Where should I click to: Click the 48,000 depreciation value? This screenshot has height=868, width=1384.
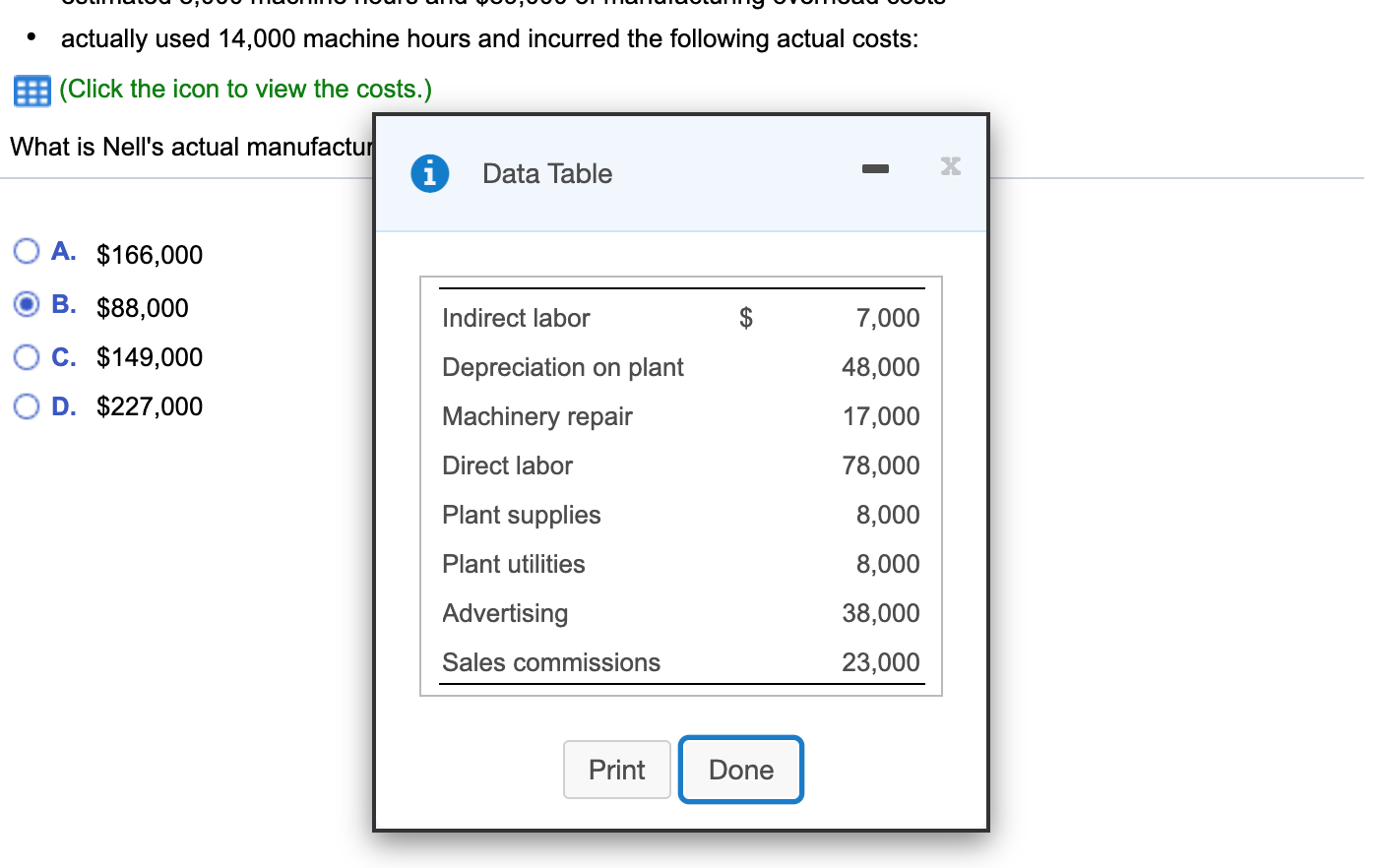click(881, 367)
